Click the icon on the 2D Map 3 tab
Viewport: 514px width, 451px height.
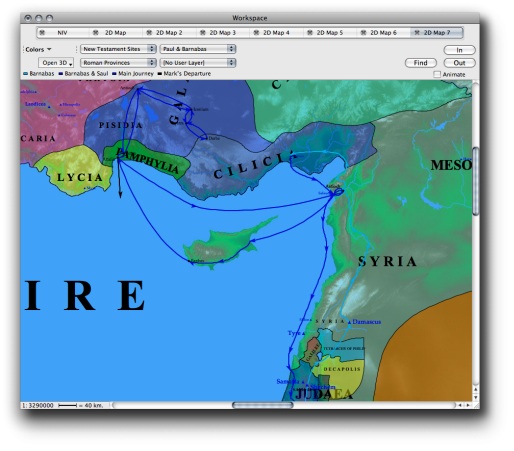tap(203, 33)
